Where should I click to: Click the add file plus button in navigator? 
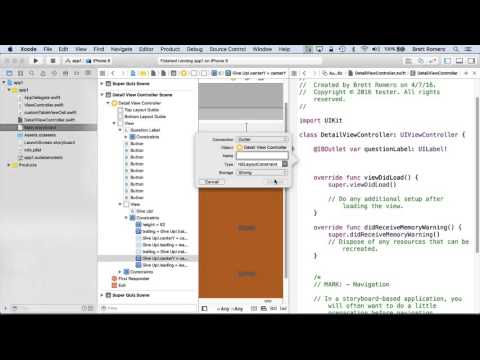[x=6, y=308]
